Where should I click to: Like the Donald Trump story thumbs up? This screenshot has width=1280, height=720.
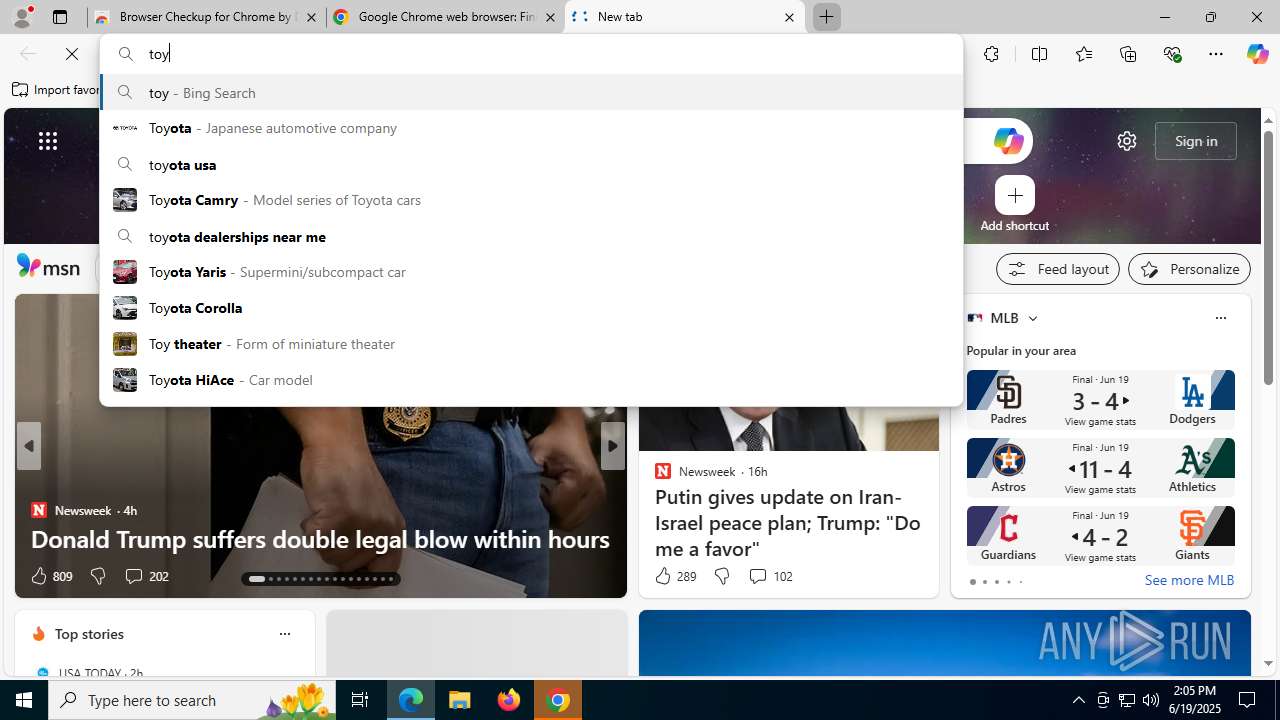point(50,576)
